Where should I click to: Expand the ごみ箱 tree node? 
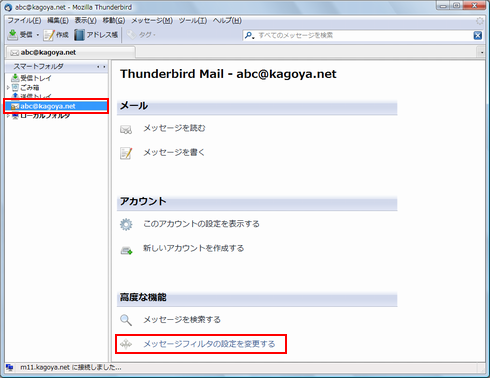(x=8, y=87)
